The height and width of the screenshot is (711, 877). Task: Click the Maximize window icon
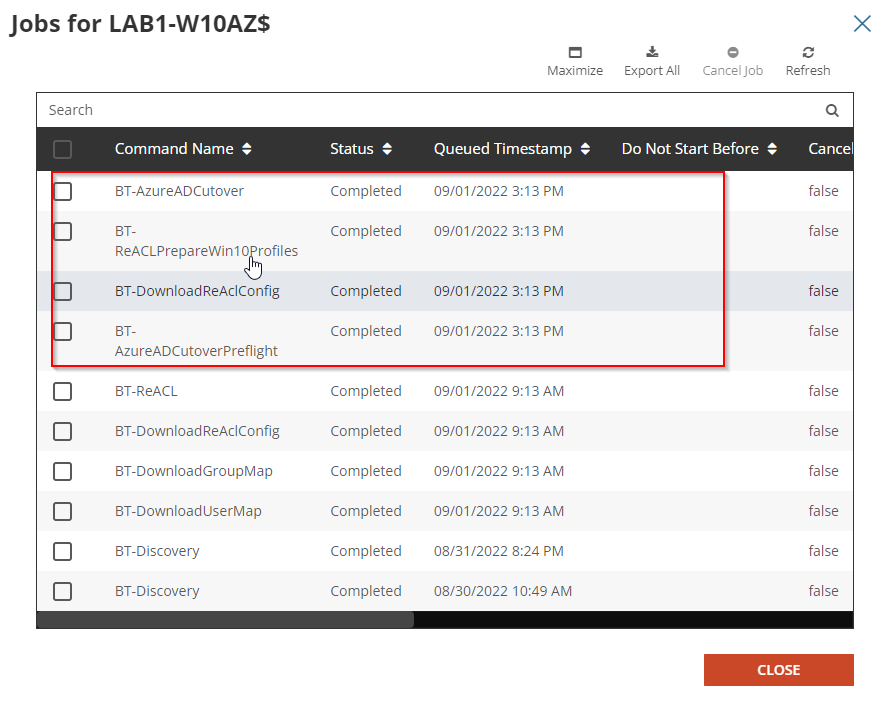(x=575, y=53)
